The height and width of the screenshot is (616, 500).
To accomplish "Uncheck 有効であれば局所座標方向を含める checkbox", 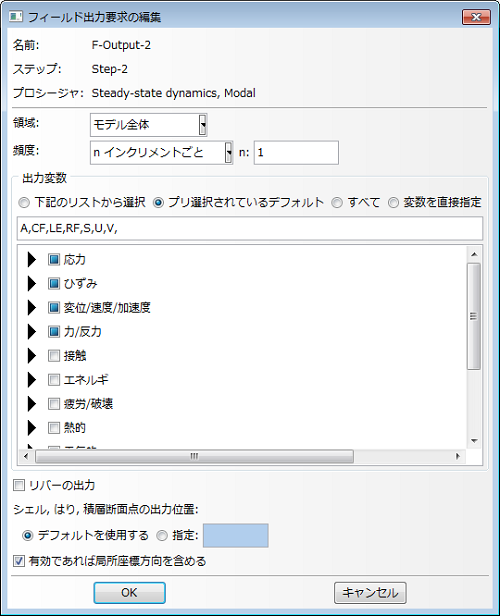I will (18, 561).
